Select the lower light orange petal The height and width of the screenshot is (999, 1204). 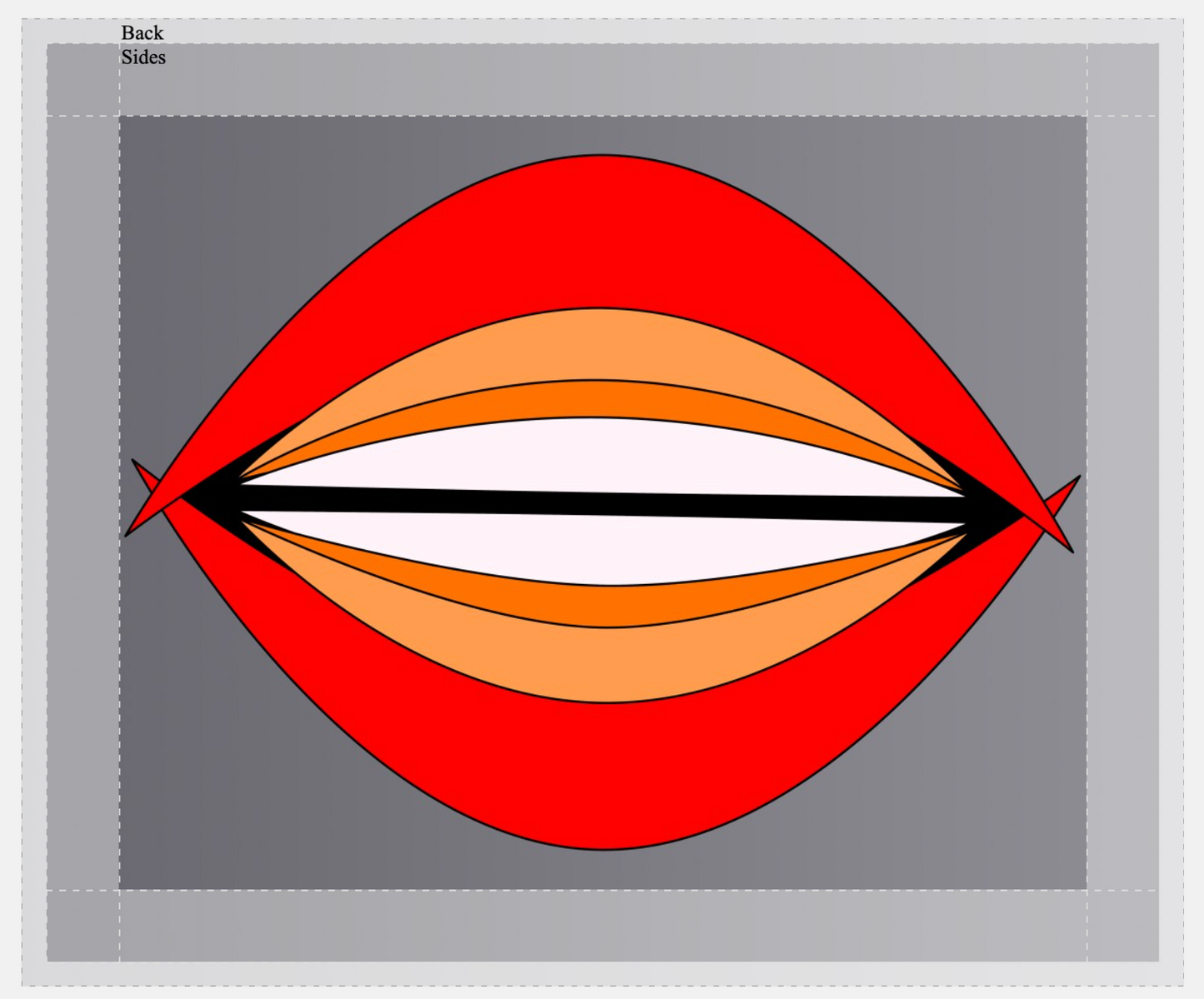pyautogui.click(x=608, y=665)
